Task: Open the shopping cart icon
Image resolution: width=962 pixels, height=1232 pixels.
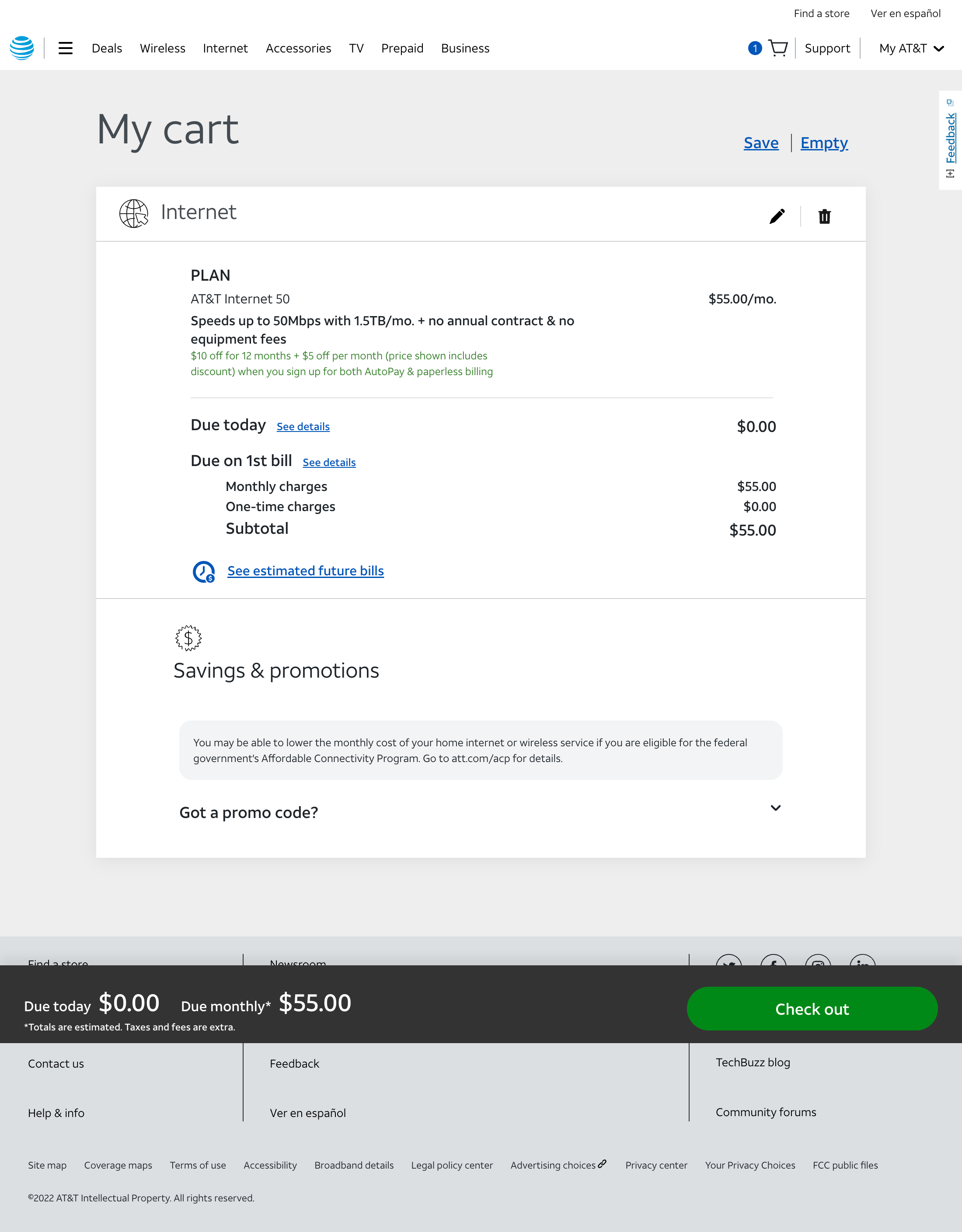Action: pyautogui.click(x=778, y=48)
